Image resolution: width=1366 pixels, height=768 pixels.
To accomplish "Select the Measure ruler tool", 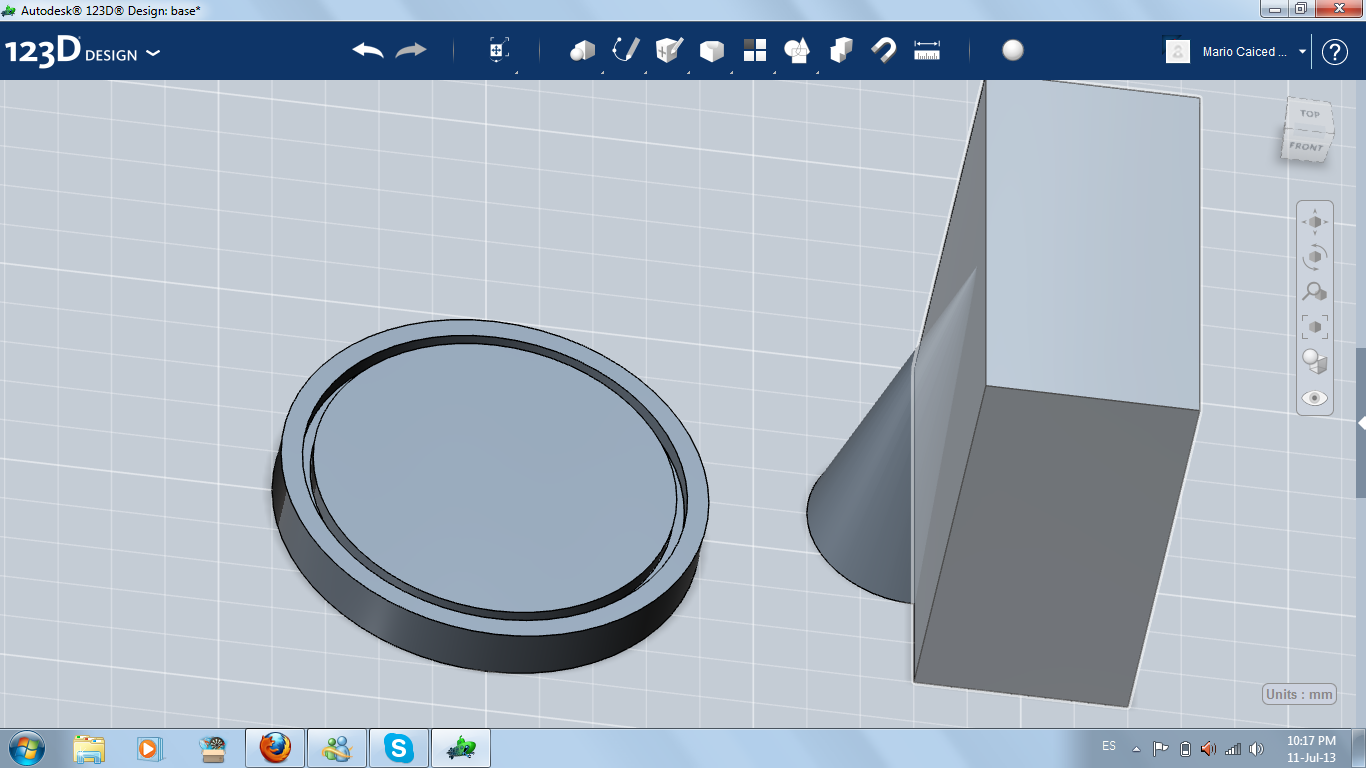I will coord(928,51).
